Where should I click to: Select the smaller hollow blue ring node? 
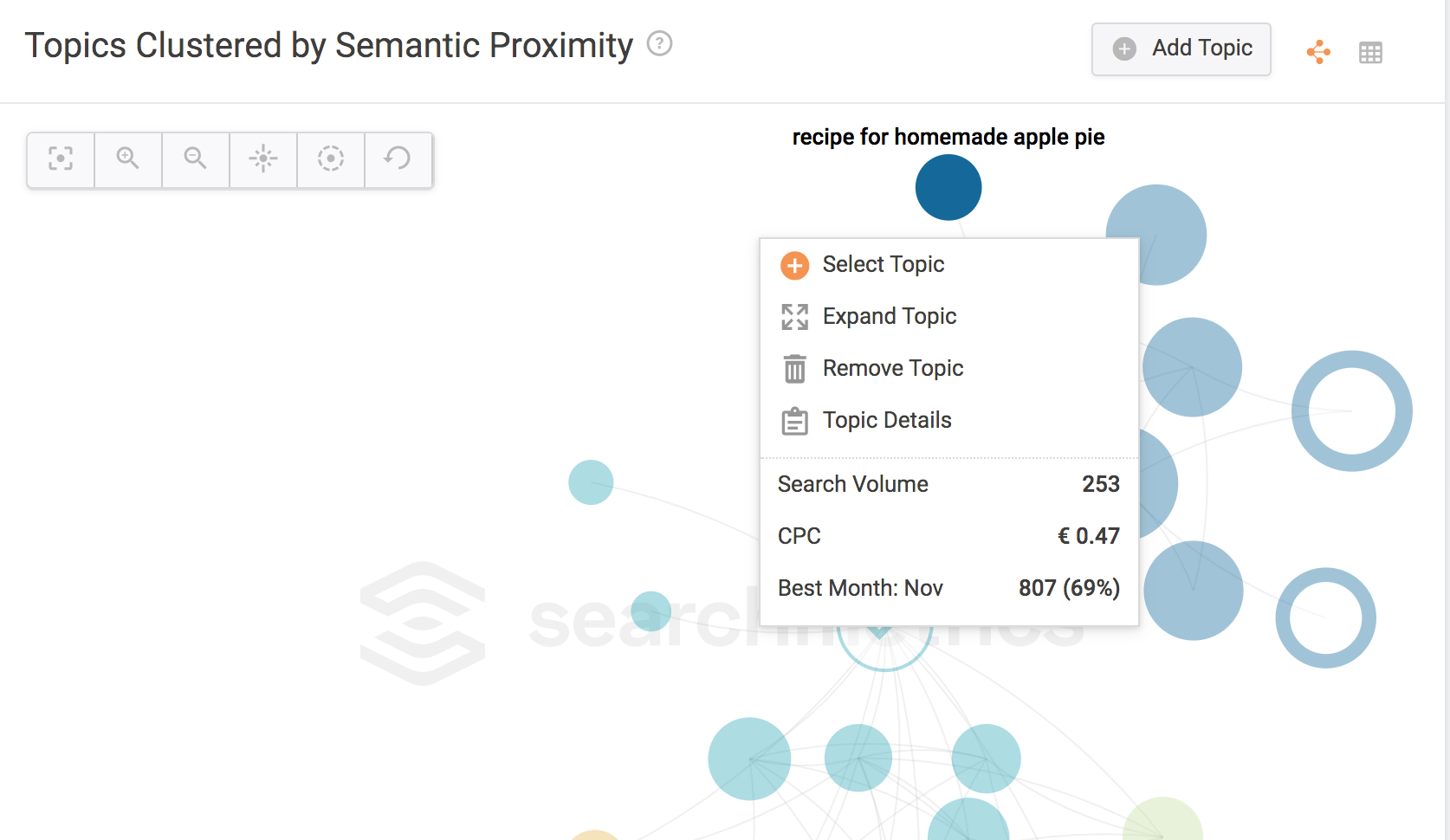pyautogui.click(x=1325, y=617)
